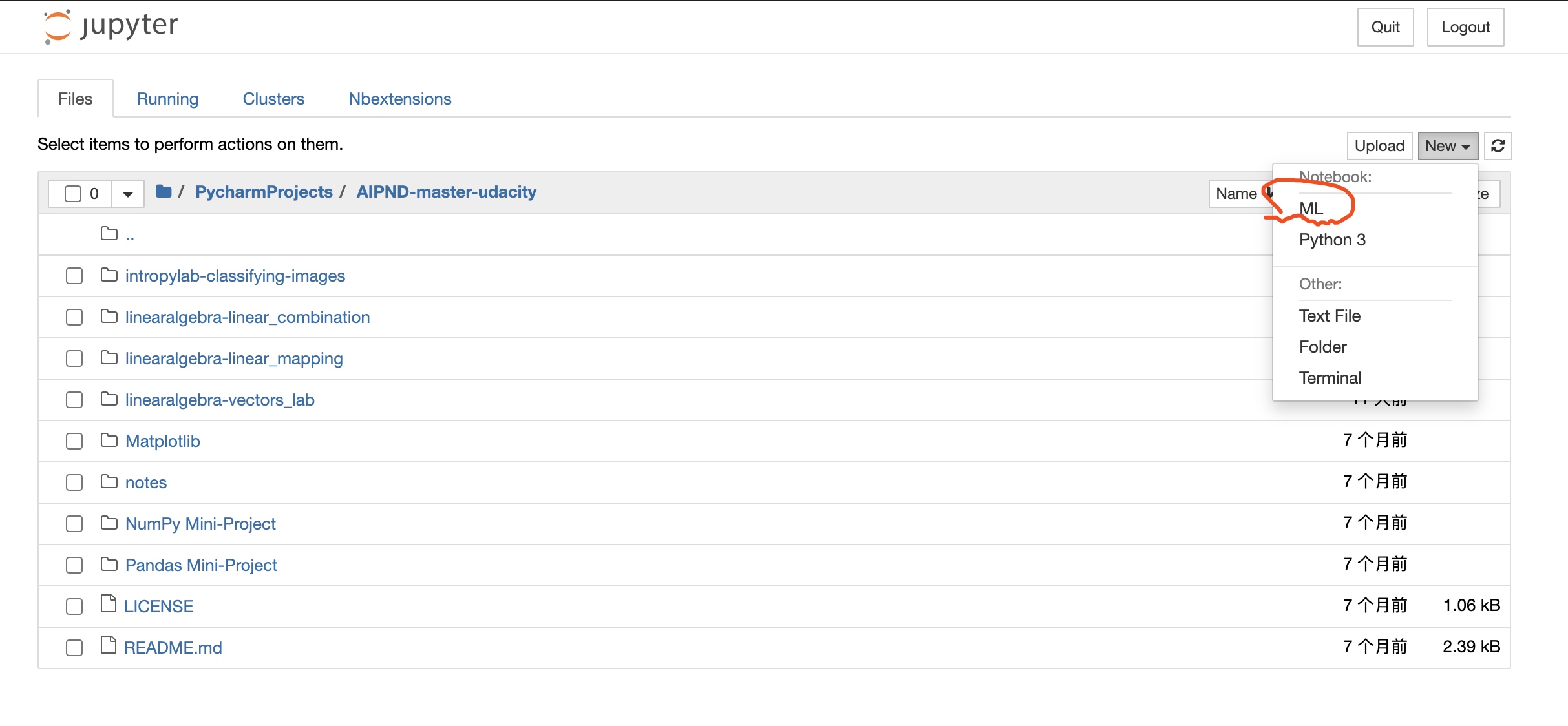Open the Nbextensions tab
The image size is (1568, 726).
coord(399,99)
